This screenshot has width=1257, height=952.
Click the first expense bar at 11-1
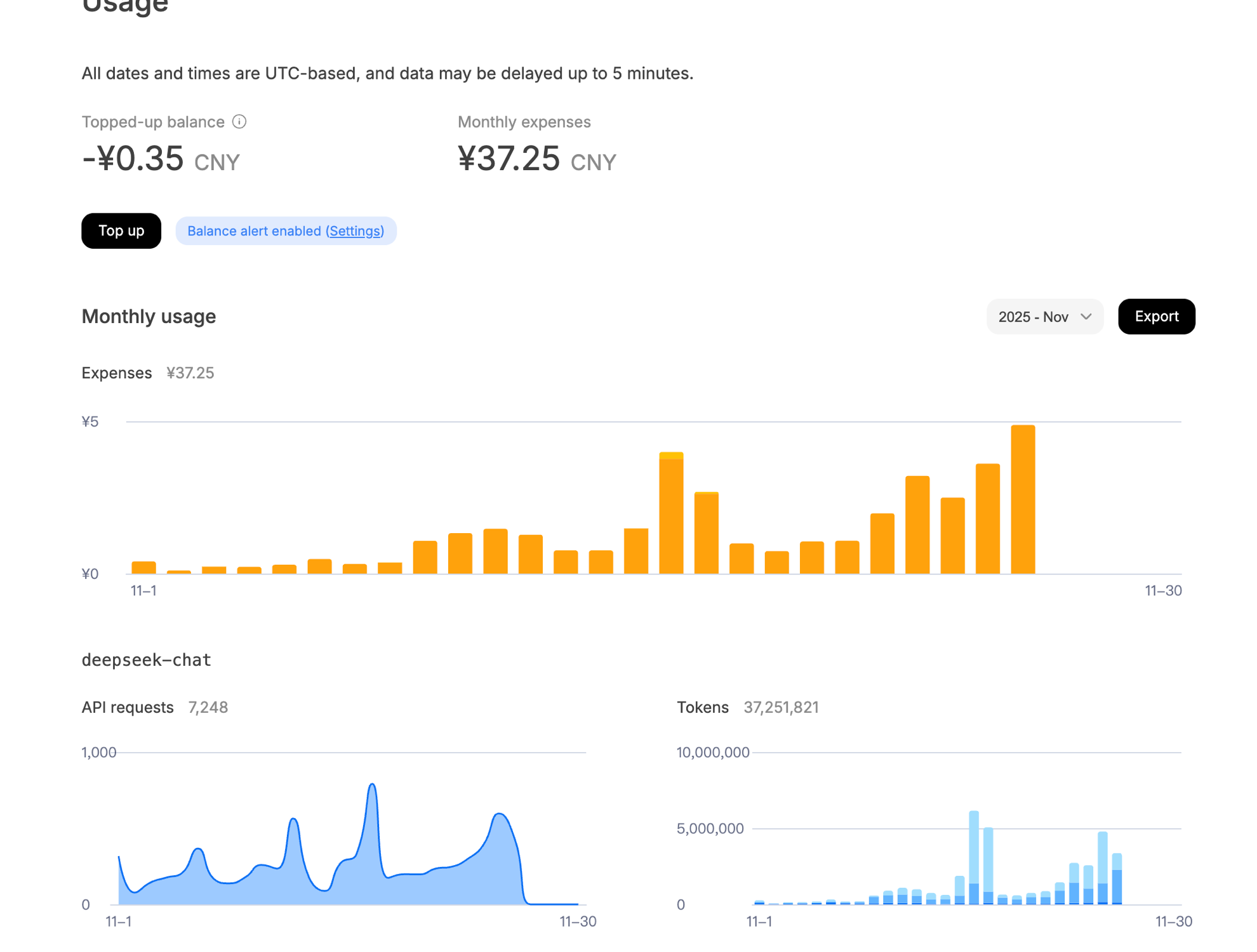click(x=143, y=567)
